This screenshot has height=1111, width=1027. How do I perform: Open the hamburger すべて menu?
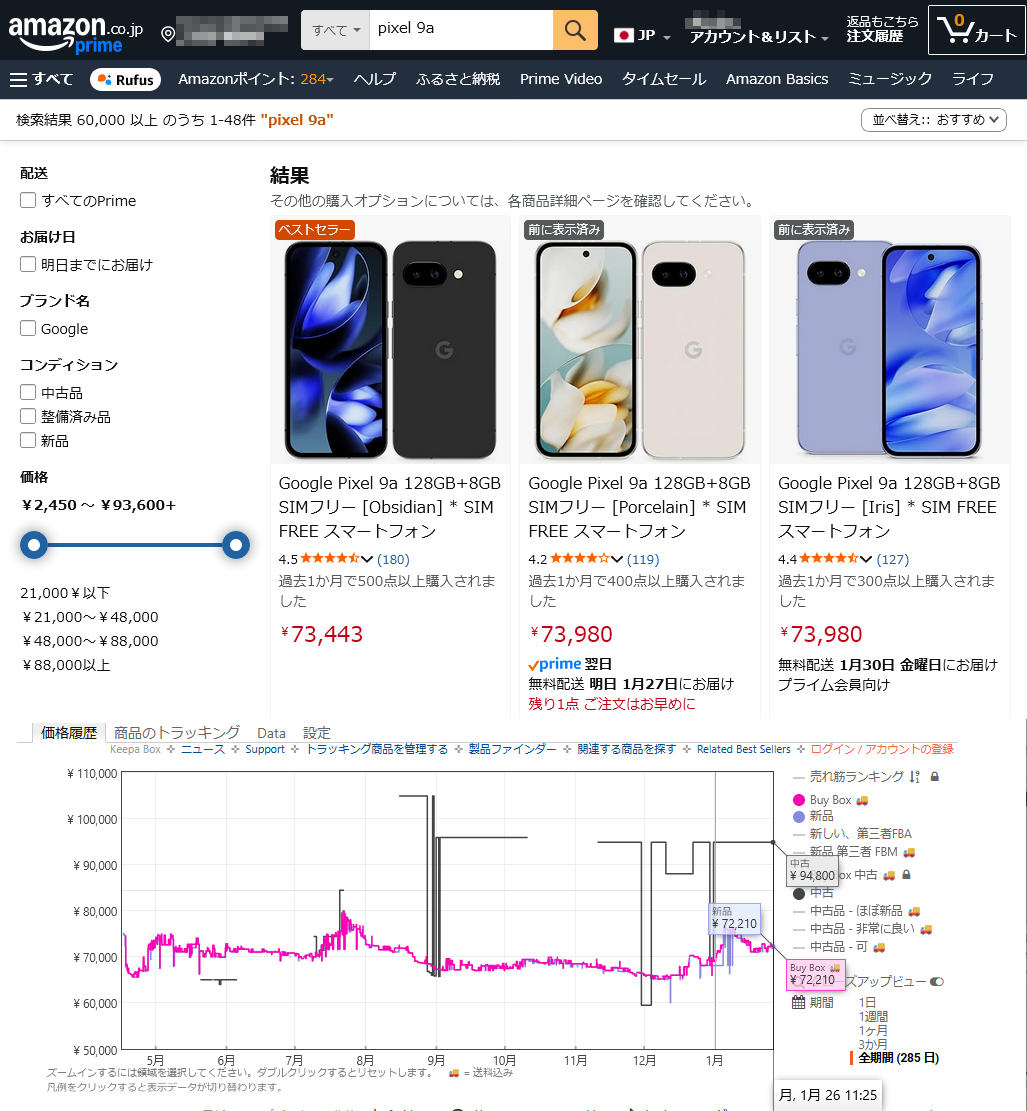(x=42, y=79)
